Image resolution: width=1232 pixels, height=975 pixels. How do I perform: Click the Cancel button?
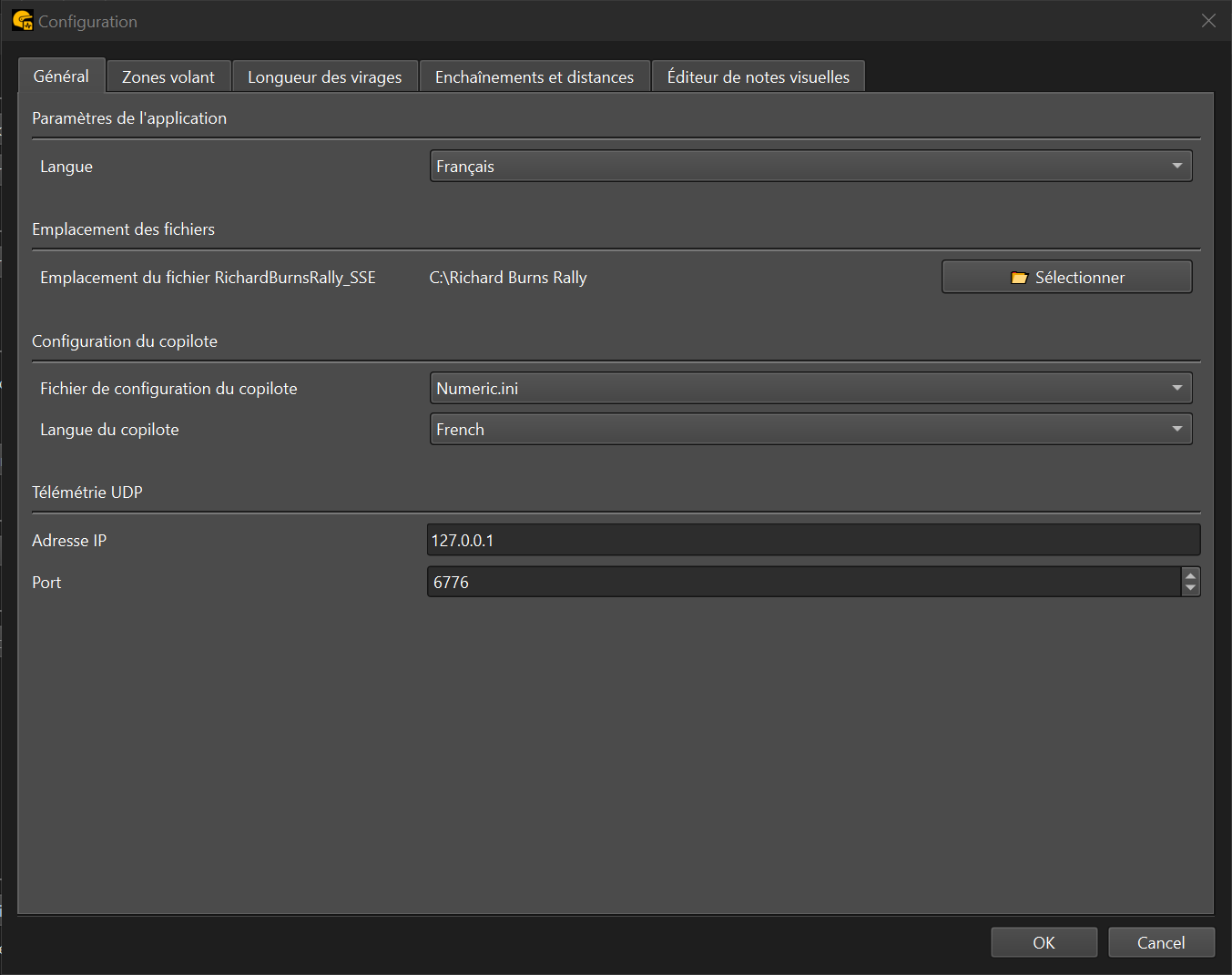pyautogui.click(x=1161, y=943)
